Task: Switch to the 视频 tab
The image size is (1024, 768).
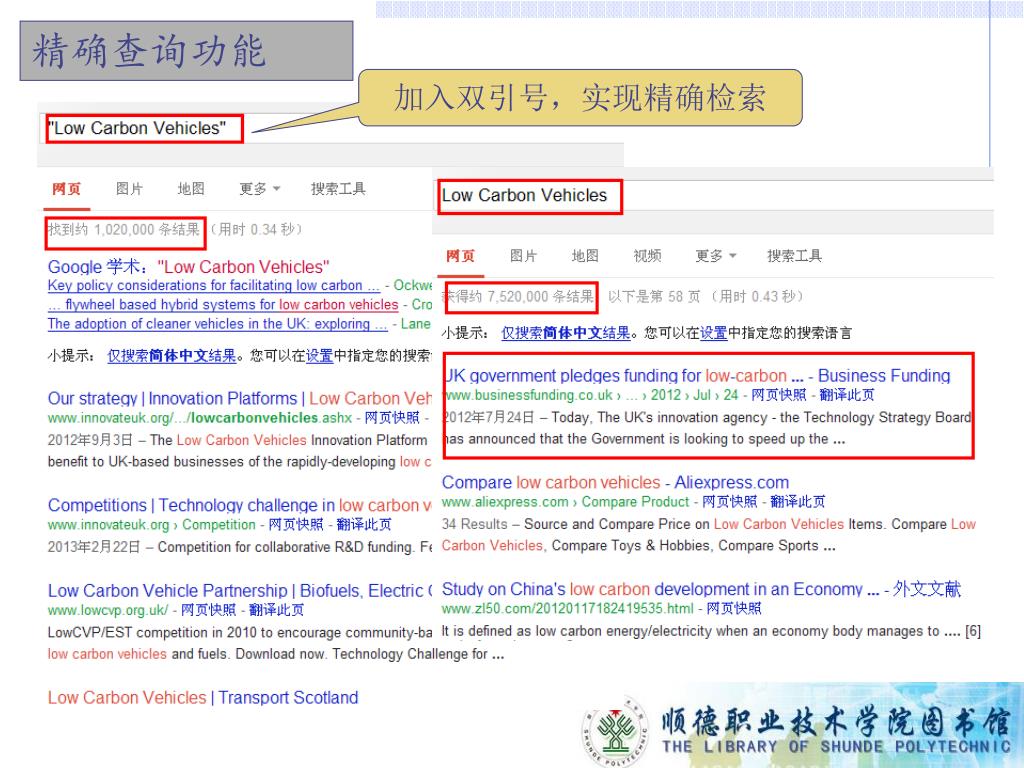Action: [647, 255]
